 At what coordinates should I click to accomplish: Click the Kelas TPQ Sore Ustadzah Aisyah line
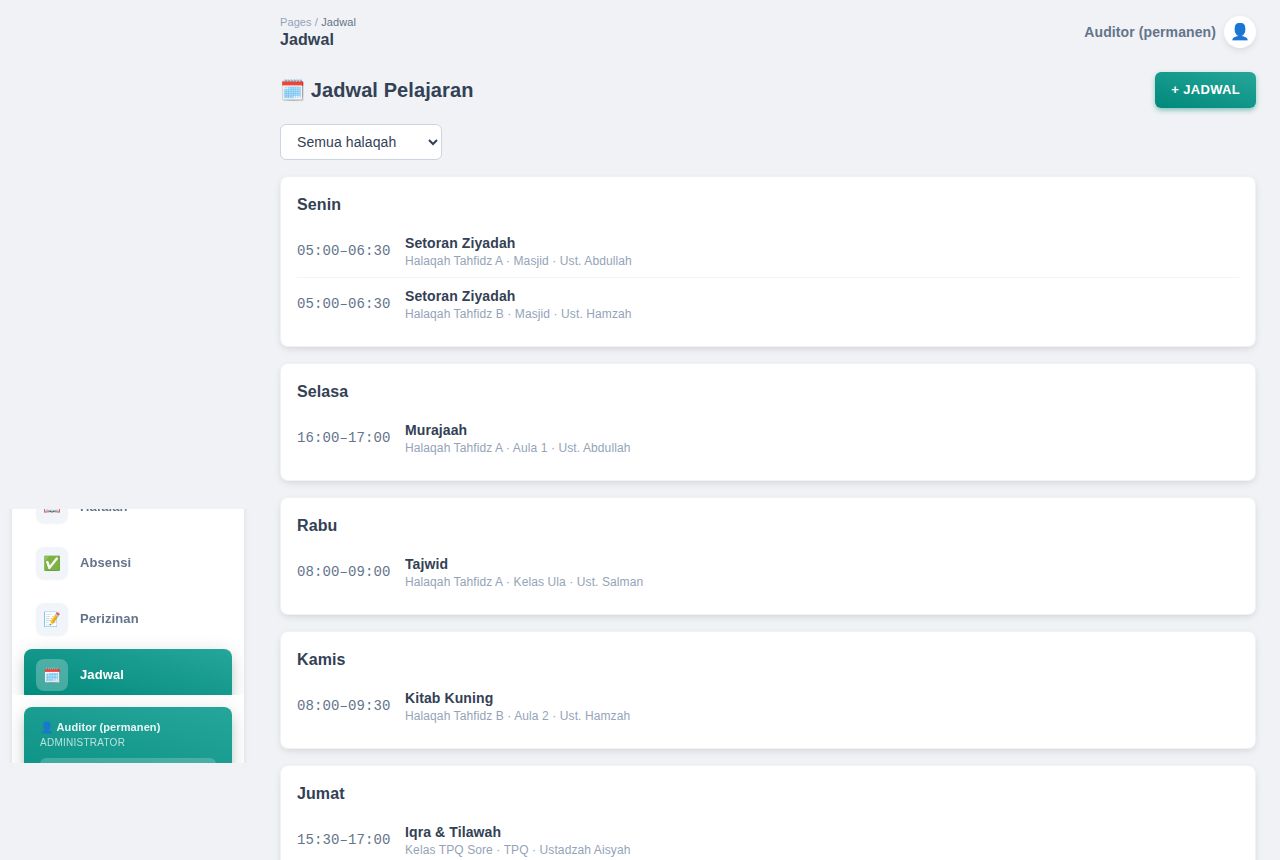pos(518,850)
